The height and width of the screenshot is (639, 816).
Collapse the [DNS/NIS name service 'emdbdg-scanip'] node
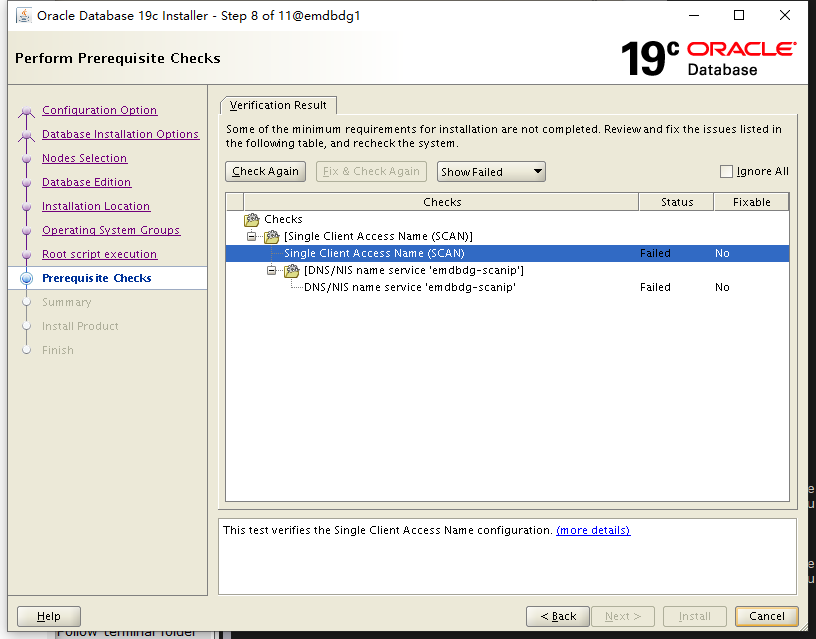click(272, 270)
